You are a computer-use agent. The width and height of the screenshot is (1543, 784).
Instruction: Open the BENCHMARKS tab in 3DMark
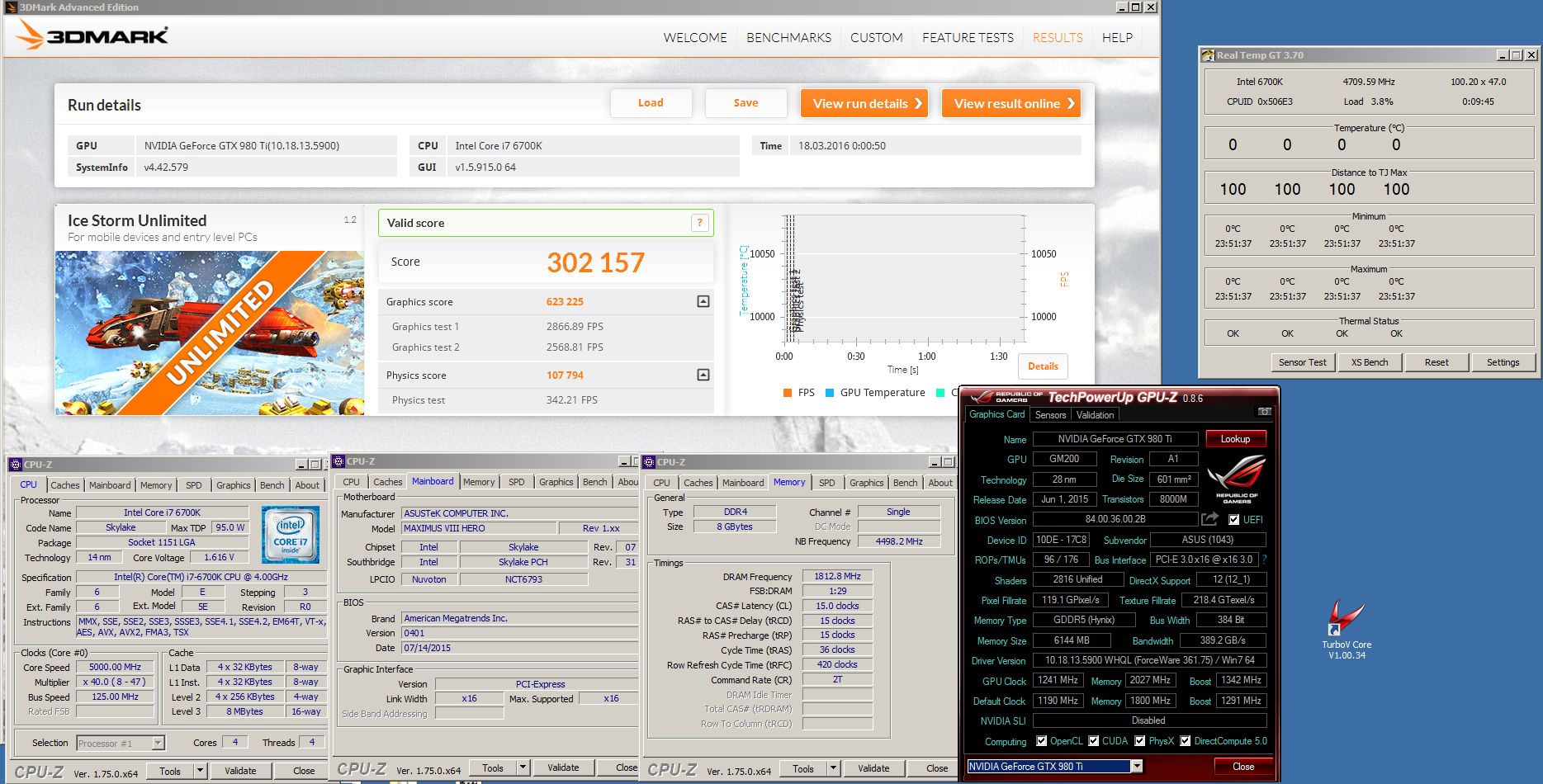point(788,37)
